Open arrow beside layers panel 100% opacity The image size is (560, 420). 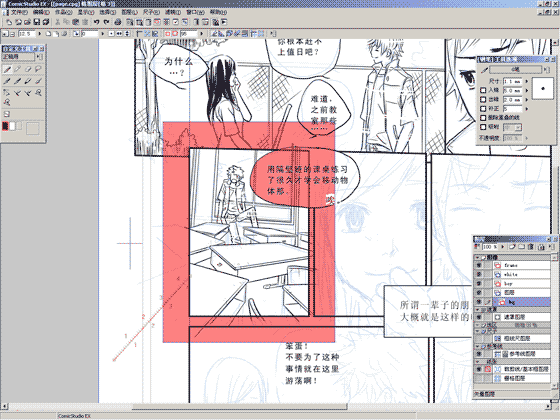click(503, 247)
